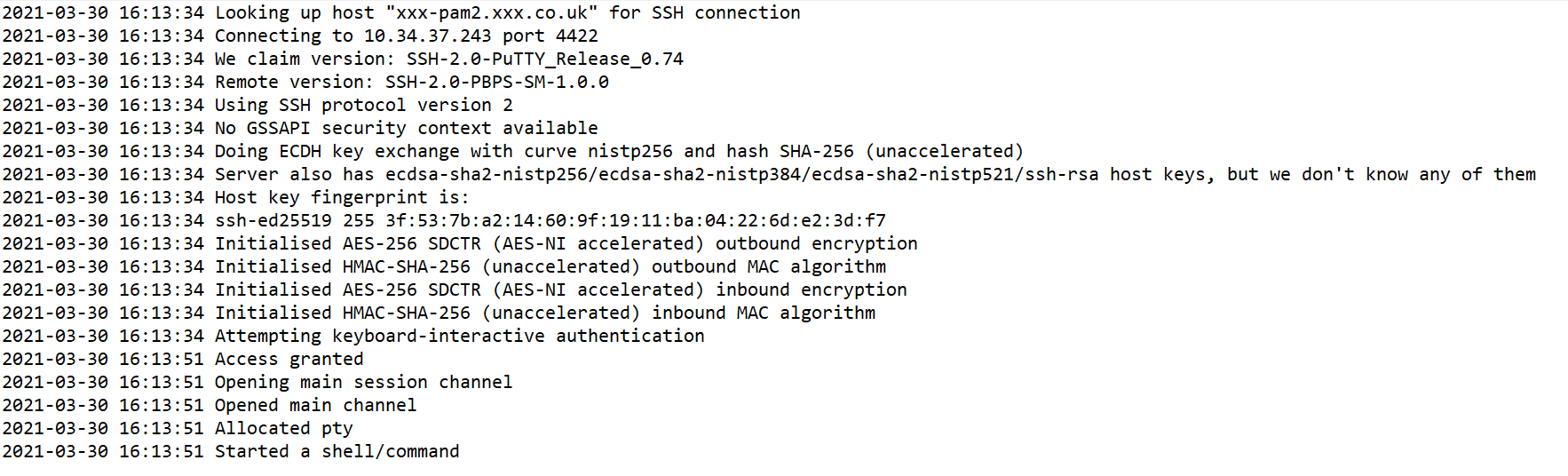Viewport: 1568px width, 476px height.
Task: Click the 'Started a shell/command' line
Action: (x=337, y=452)
